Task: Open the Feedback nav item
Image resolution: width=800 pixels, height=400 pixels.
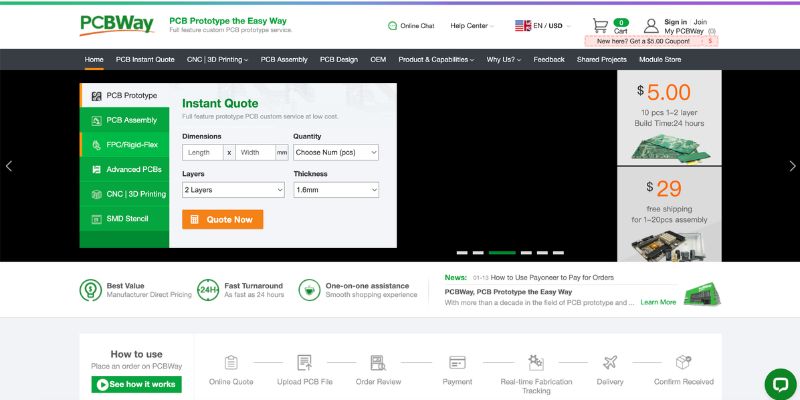Action: [x=549, y=60]
